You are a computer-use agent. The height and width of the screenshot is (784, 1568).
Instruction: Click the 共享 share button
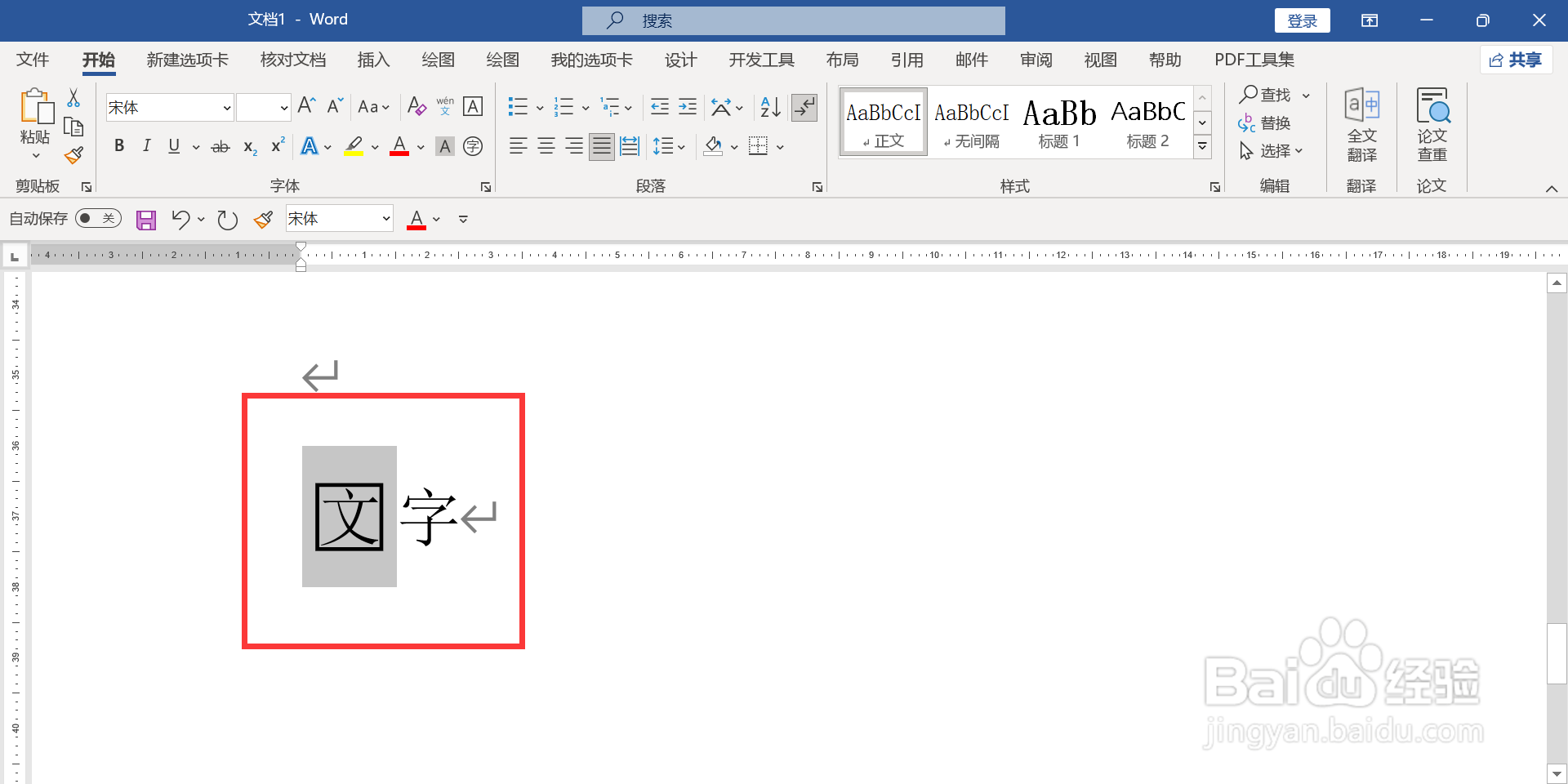1516,60
